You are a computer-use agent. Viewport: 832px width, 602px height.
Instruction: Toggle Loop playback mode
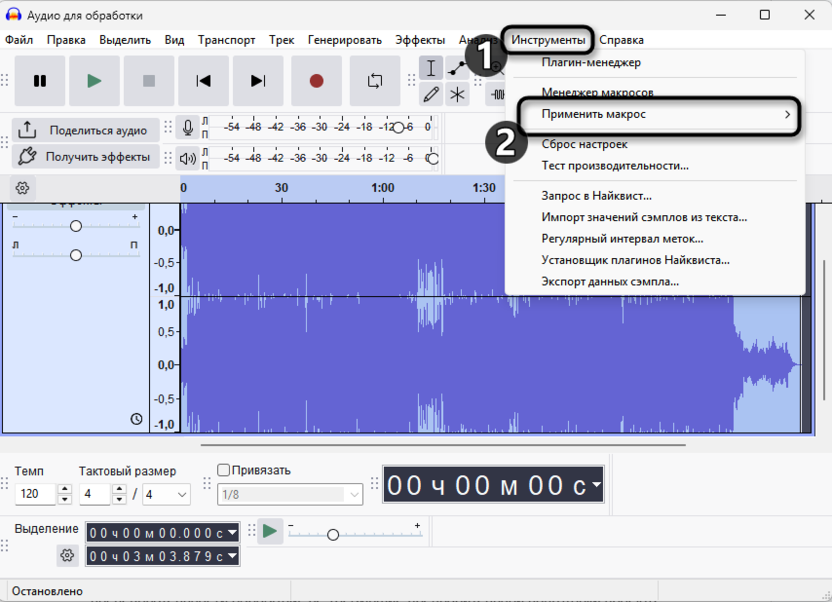[x=374, y=81]
